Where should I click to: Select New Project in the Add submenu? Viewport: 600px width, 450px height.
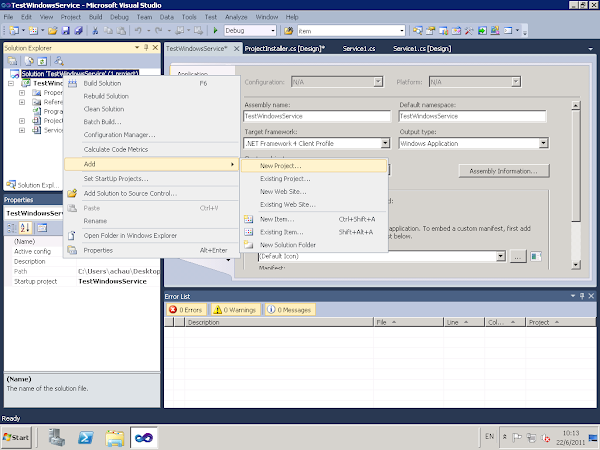pyautogui.click(x=314, y=166)
